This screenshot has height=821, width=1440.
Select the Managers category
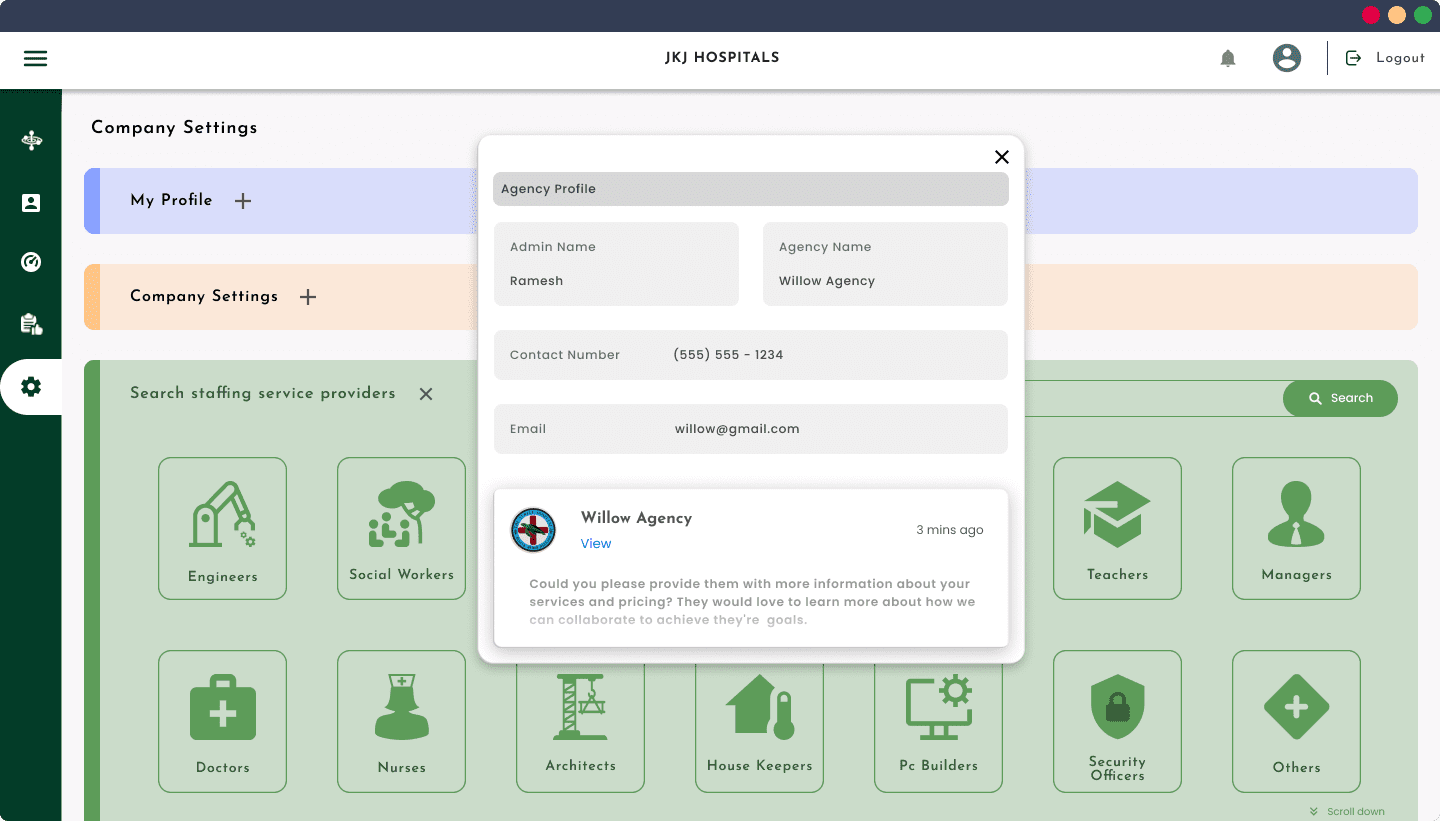click(x=1296, y=529)
